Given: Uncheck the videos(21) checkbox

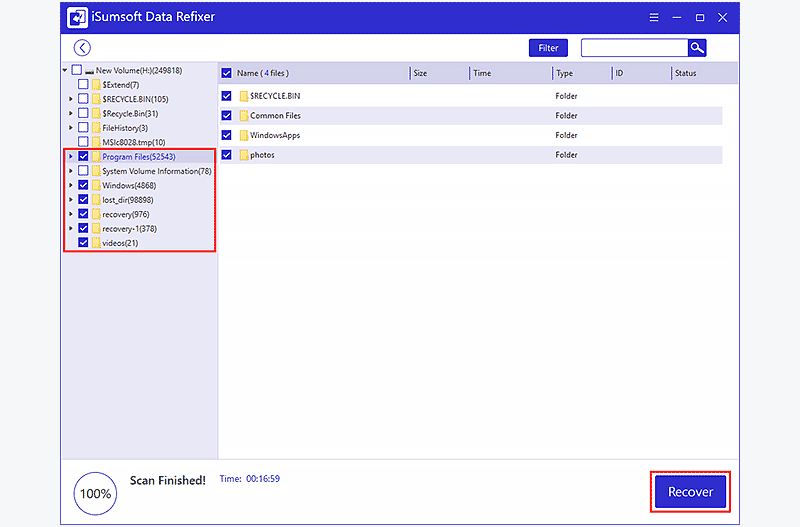Looking at the screenshot, I should coord(83,242).
